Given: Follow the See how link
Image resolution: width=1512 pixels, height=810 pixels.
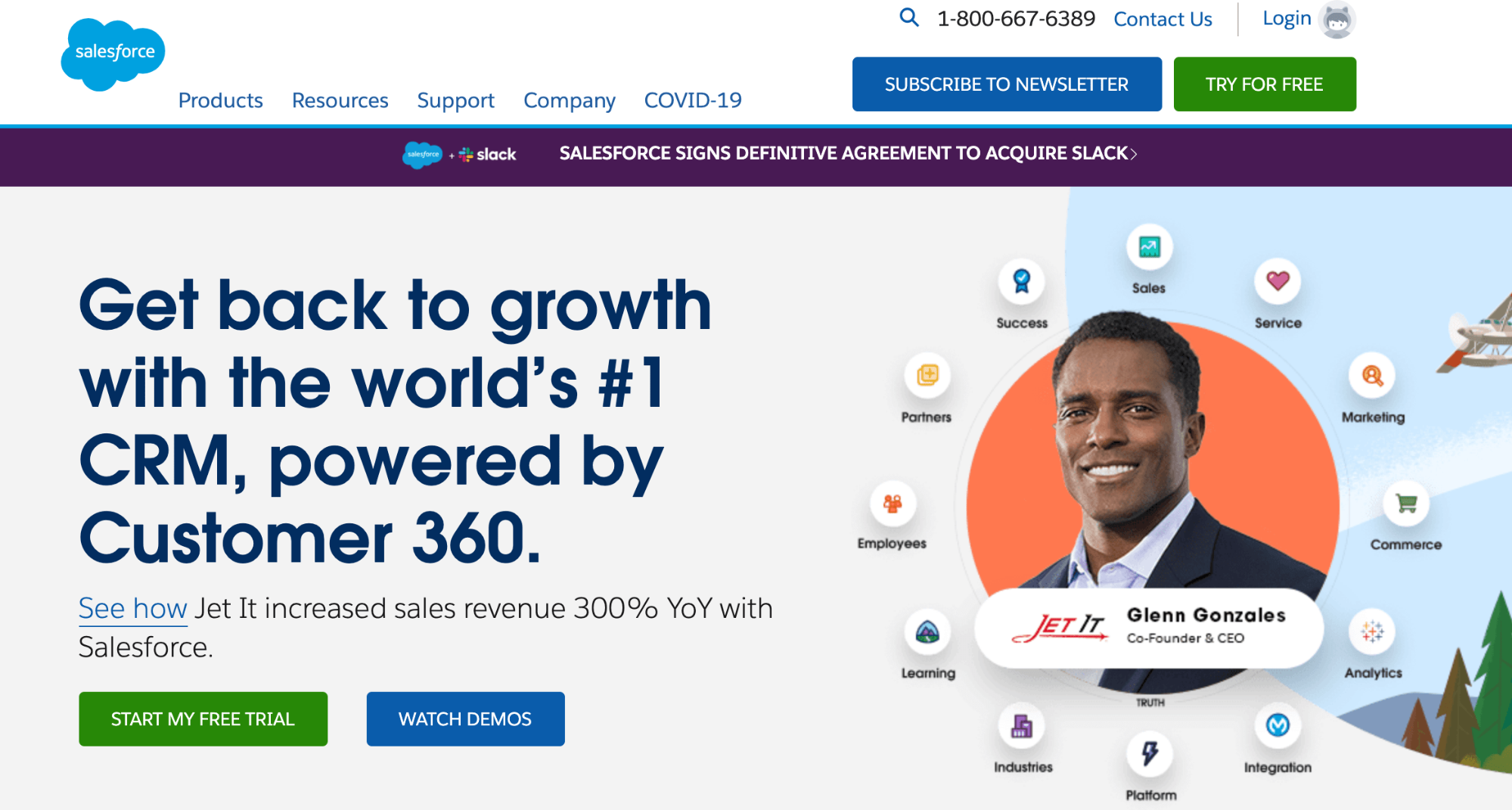Looking at the screenshot, I should coord(132,608).
